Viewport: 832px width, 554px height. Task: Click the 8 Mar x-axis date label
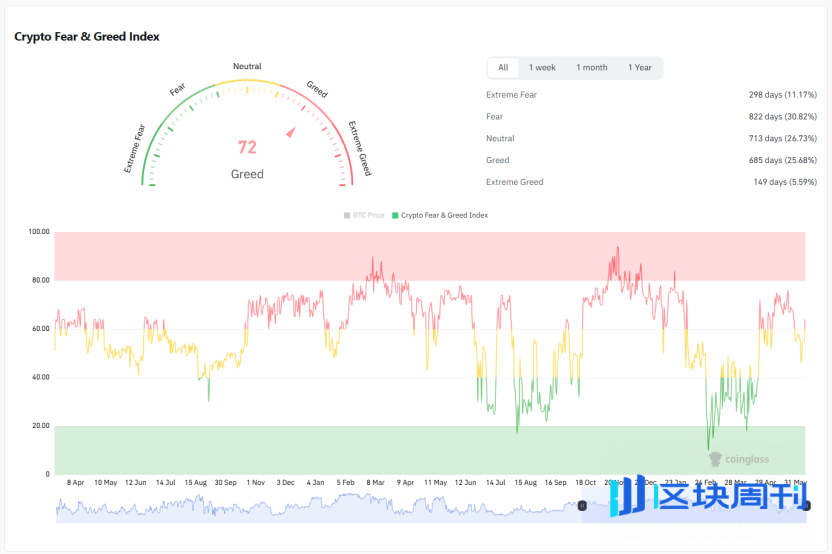[x=375, y=482]
